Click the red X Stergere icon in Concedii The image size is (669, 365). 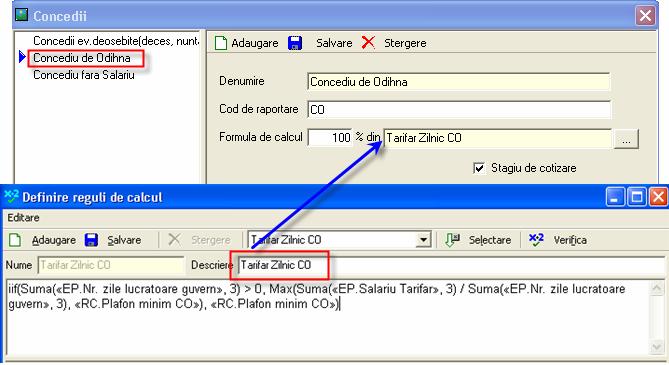(x=368, y=42)
